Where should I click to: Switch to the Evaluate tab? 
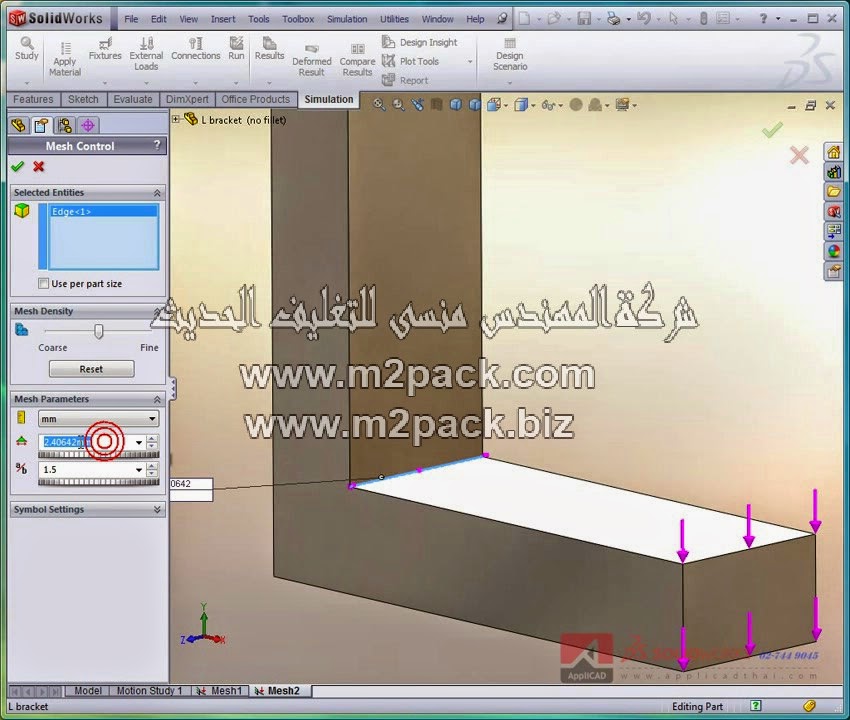[133, 99]
